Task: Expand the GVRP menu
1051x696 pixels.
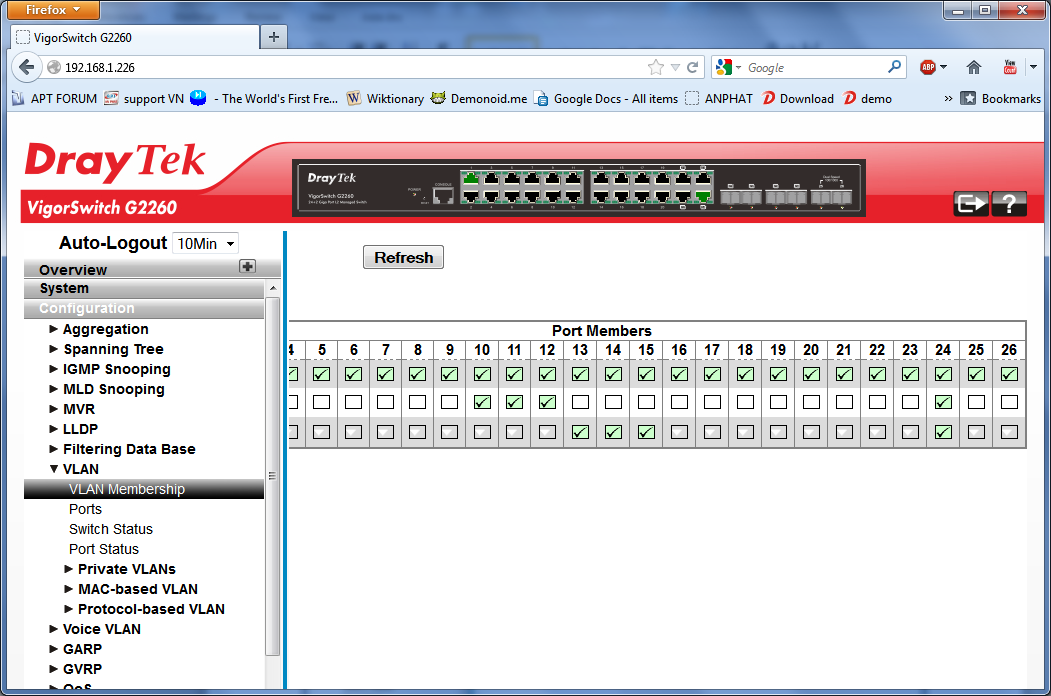Action: [x=76, y=670]
